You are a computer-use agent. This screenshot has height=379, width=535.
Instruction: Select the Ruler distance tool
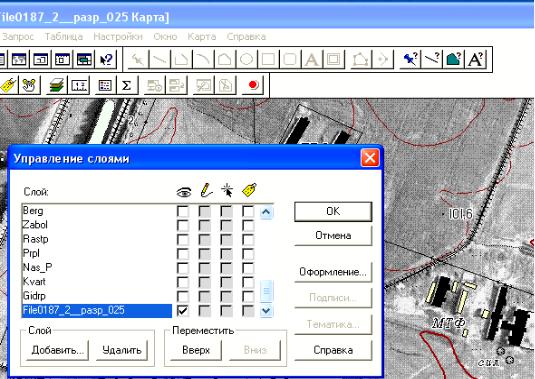click(x=80, y=85)
